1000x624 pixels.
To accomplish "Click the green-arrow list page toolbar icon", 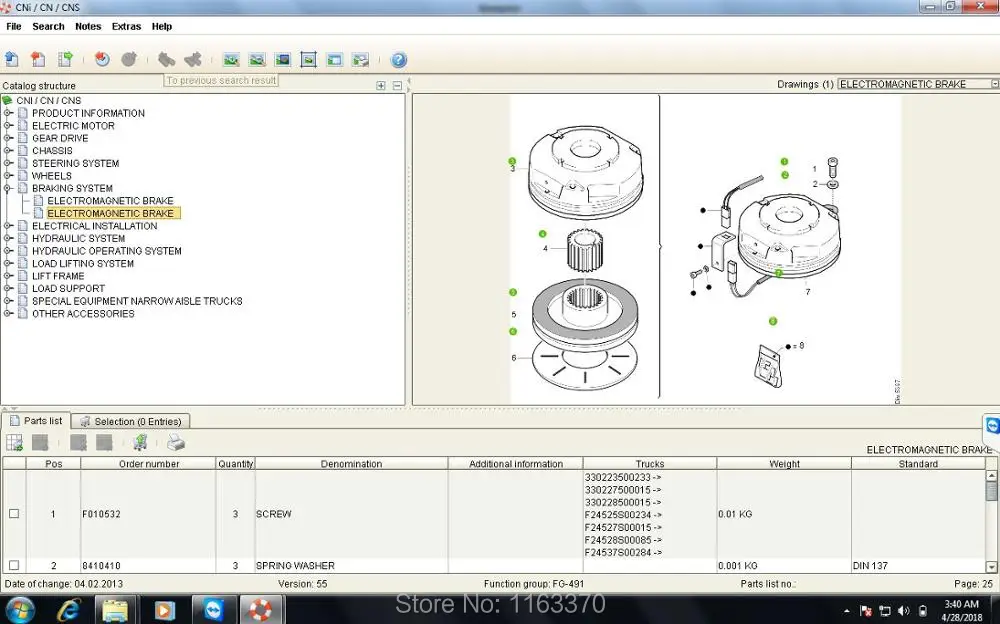I will coord(65,59).
